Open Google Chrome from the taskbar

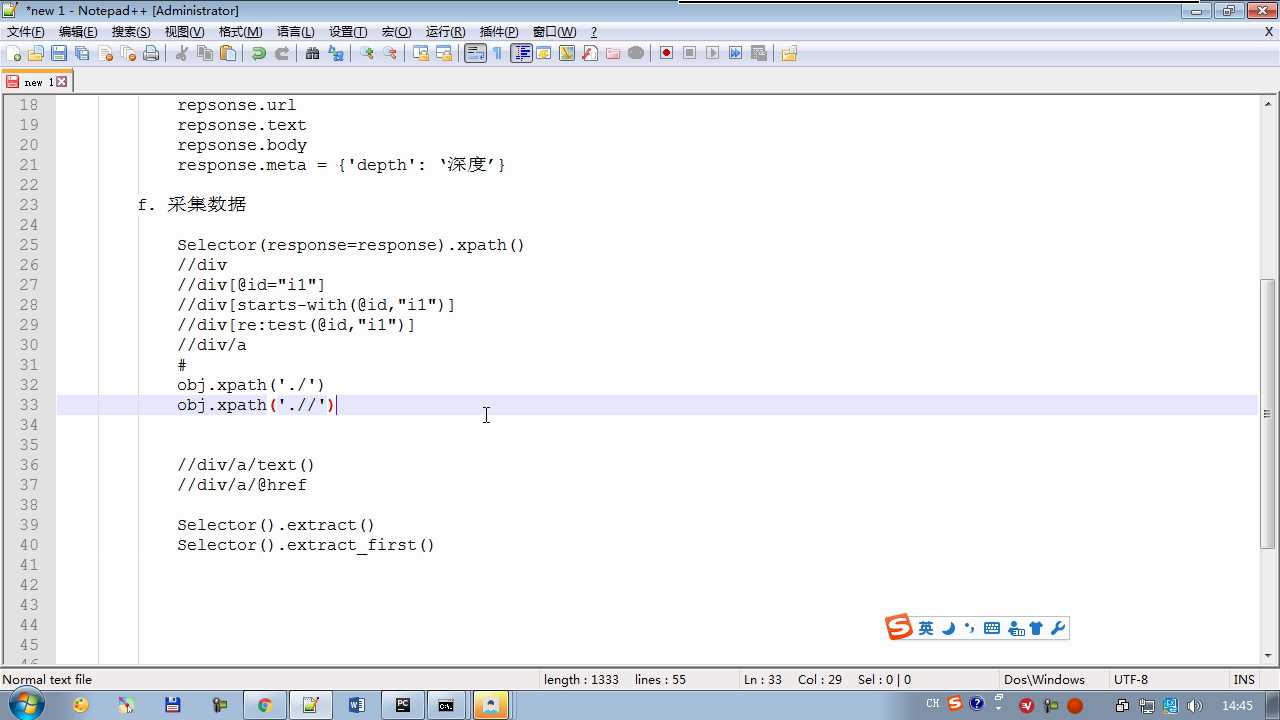265,705
